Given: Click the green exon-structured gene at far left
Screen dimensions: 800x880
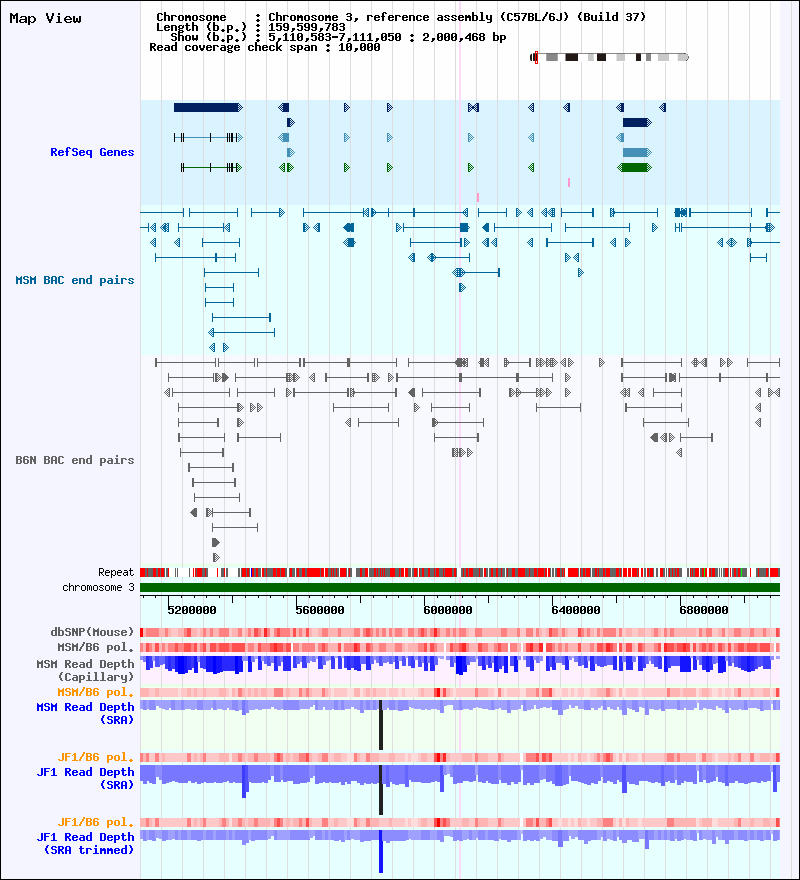Looking at the screenshot, I should coord(211,167).
